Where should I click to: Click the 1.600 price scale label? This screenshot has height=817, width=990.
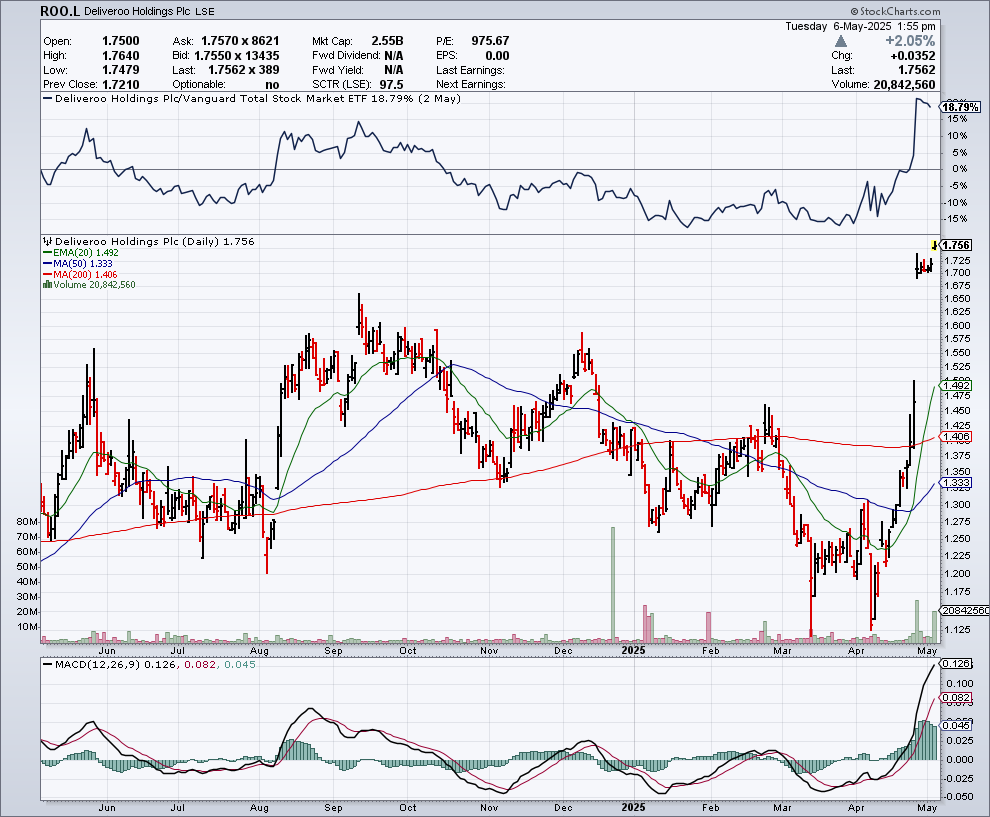pyautogui.click(x=957, y=326)
